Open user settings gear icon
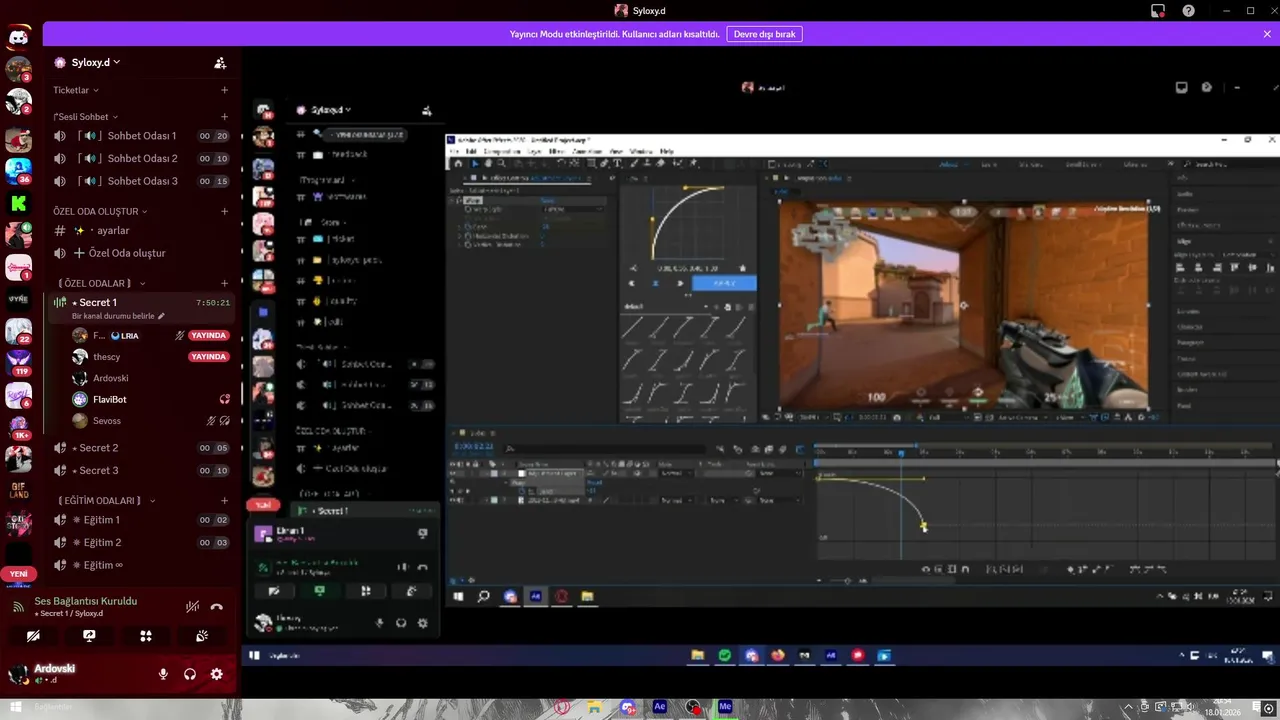Viewport: 1280px width, 720px height. tap(216, 674)
